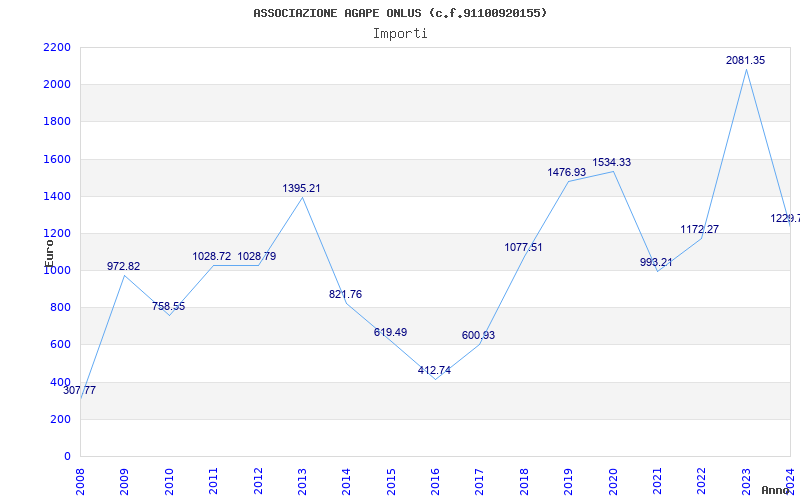The width and height of the screenshot is (800, 500).
Task: Click the Importi subtitle
Action: (x=400, y=34)
